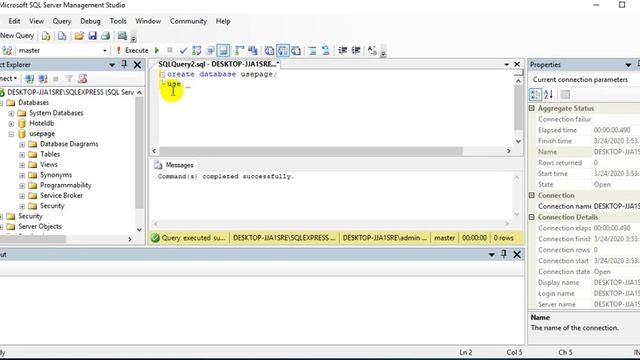The image size is (640, 360).
Task: Start debugging with the green play arrow
Action: coord(157,51)
